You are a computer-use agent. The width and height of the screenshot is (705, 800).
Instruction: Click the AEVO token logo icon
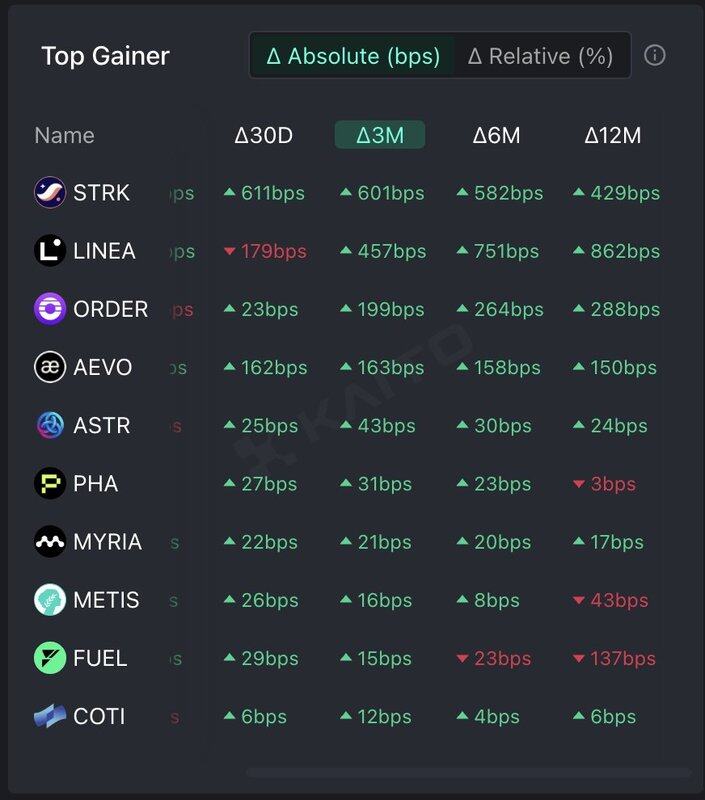click(49, 367)
